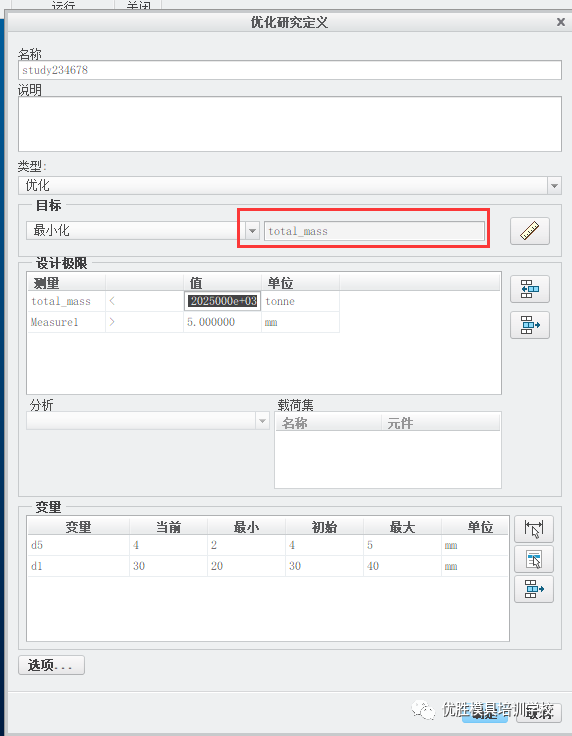Click the less-than operator for total_mass
Viewport: 572px width, 736px height.
tap(112, 301)
